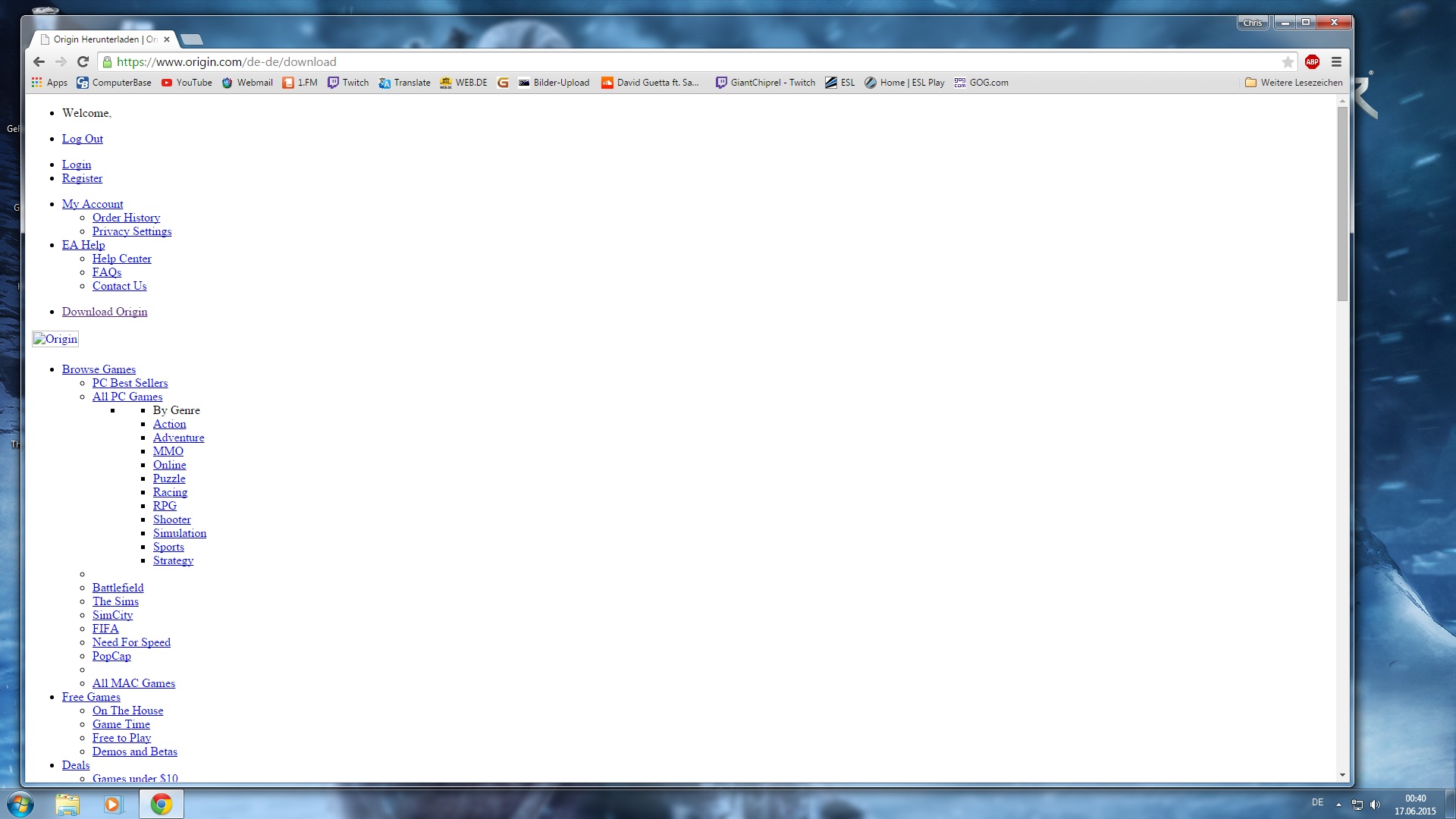Open the Chris profile switcher button

coord(1252,23)
